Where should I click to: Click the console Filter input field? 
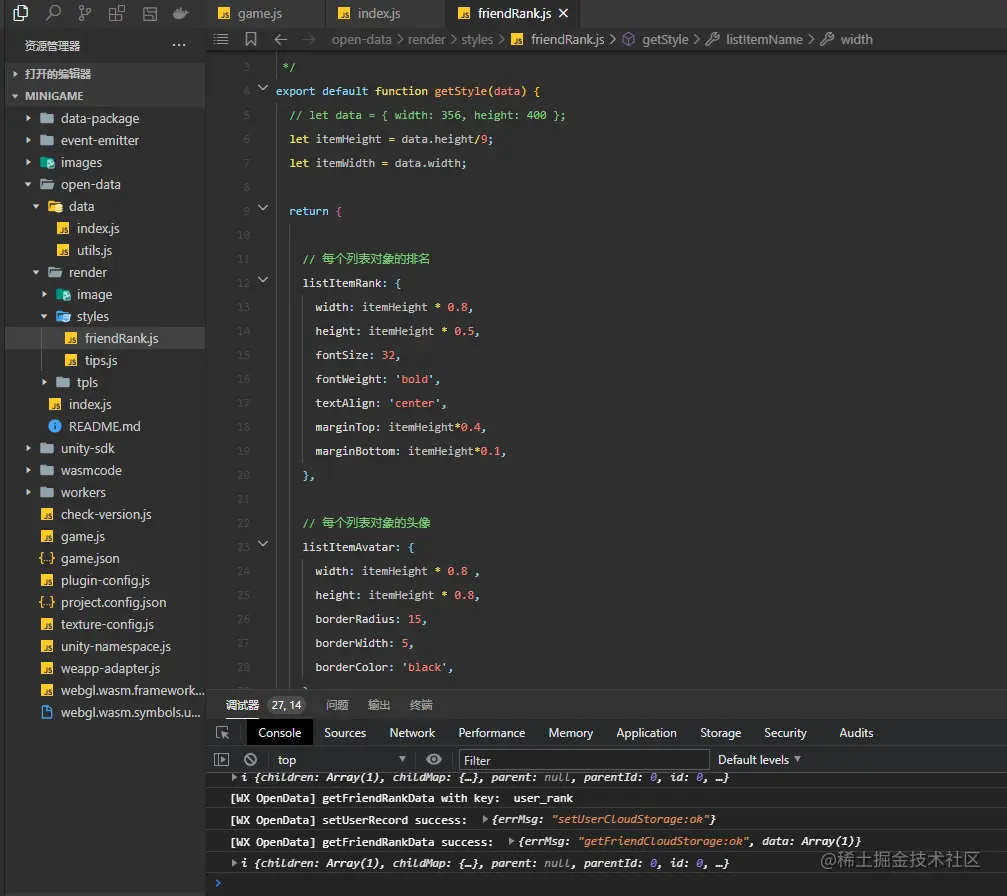pyautogui.click(x=583, y=760)
